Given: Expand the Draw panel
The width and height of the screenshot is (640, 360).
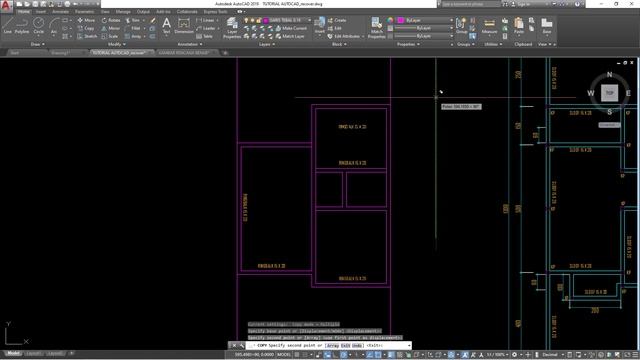Looking at the screenshot, I should point(38,44).
